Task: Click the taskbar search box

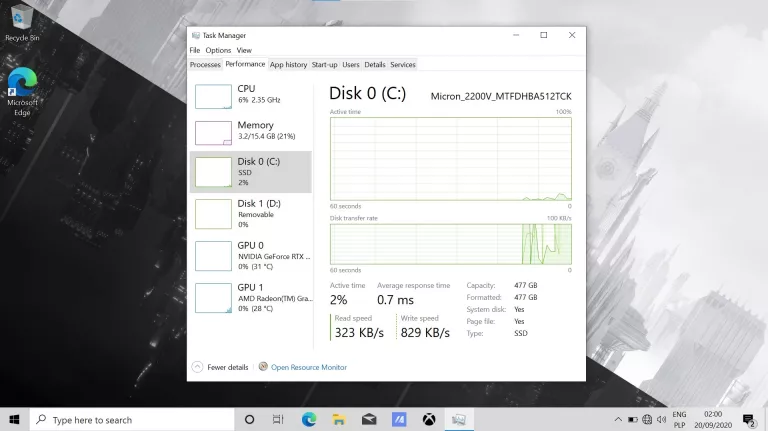Action: 132,420
